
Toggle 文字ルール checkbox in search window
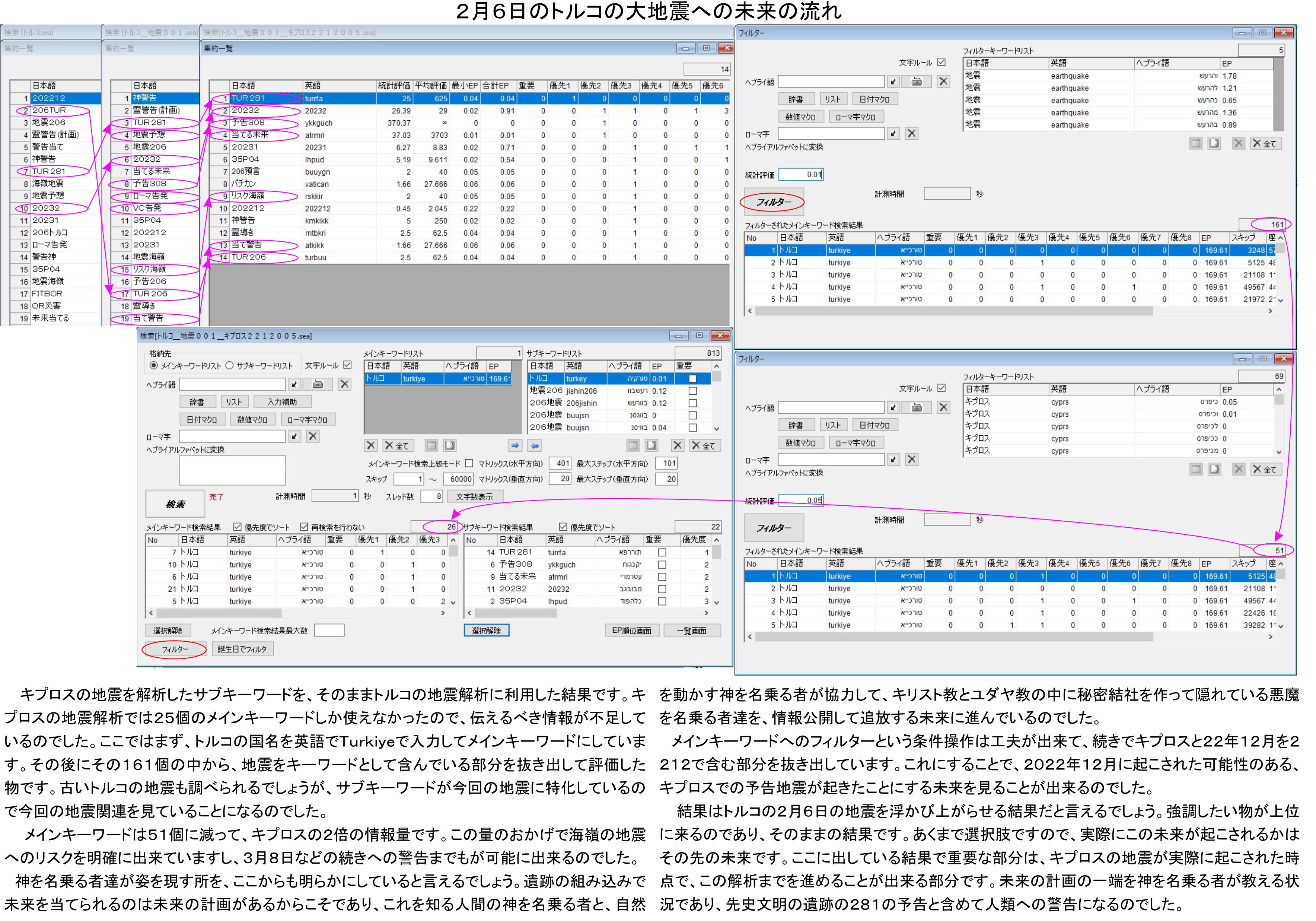[347, 365]
